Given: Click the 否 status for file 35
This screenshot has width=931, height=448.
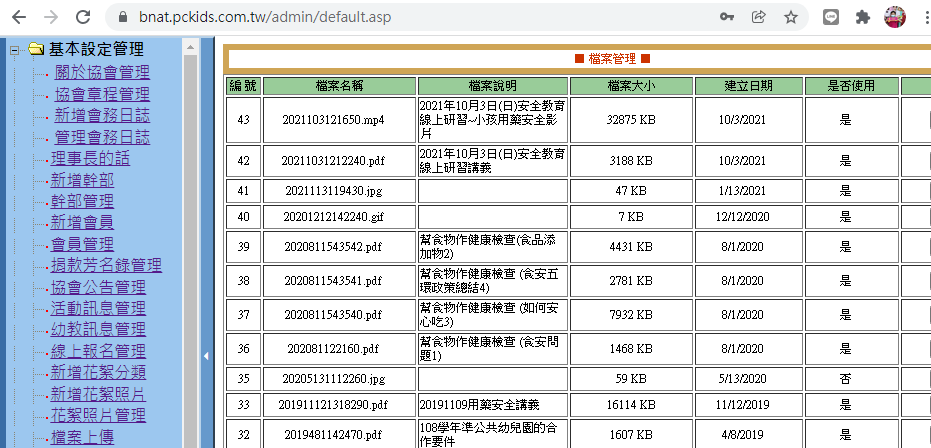Looking at the screenshot, I should [846, 379].
